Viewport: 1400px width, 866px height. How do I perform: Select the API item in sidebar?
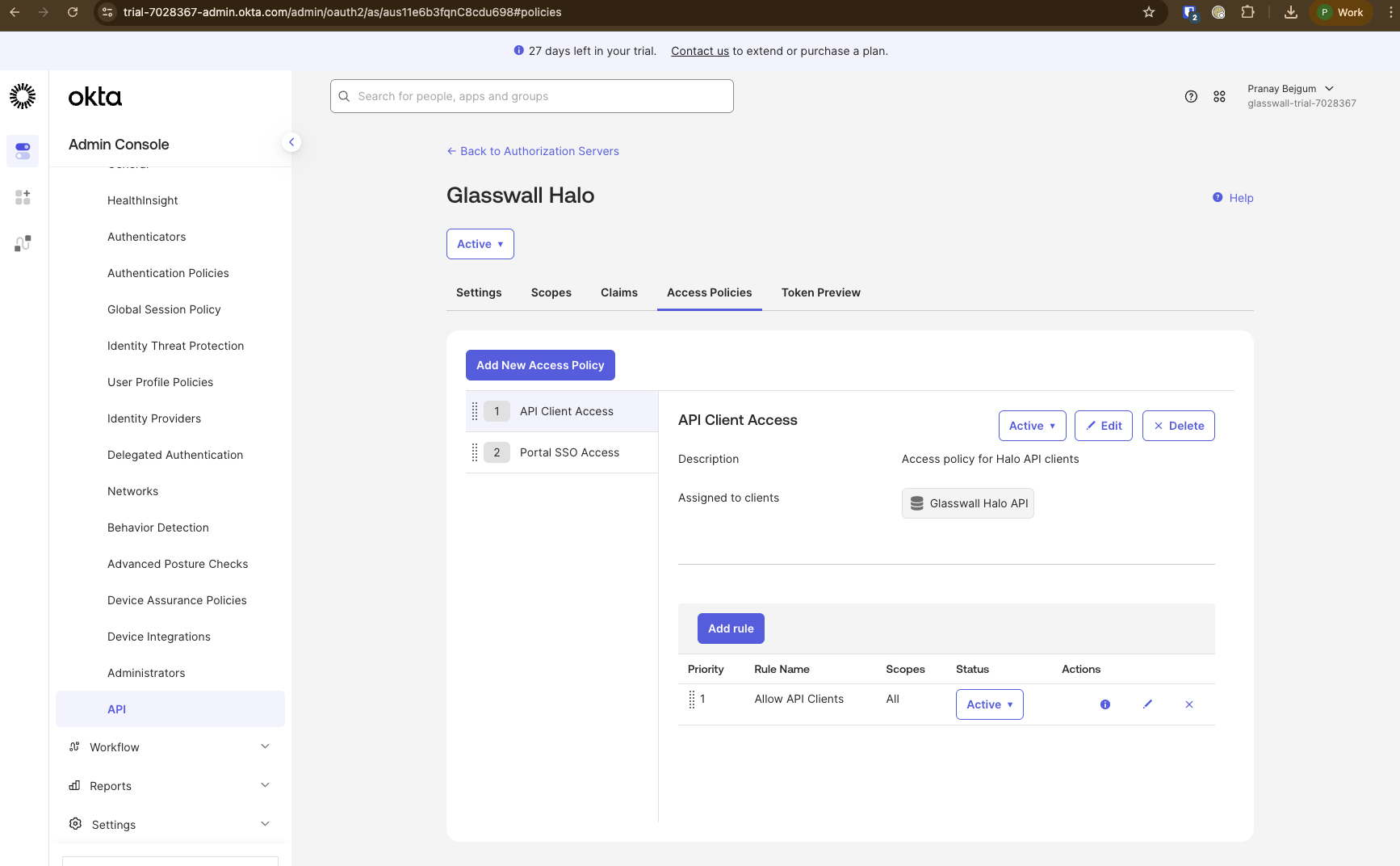170,709
